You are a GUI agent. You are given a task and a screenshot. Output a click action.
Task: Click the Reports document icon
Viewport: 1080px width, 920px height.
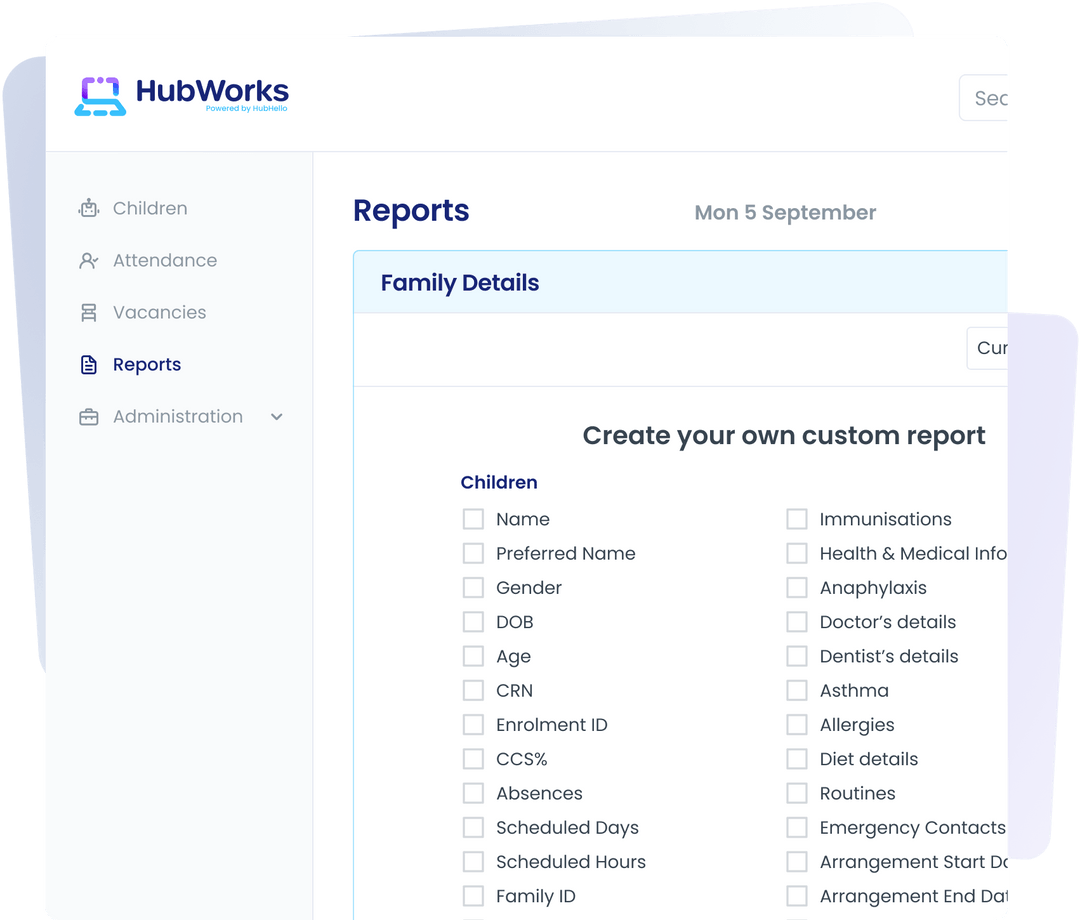[x=89, y=364]
